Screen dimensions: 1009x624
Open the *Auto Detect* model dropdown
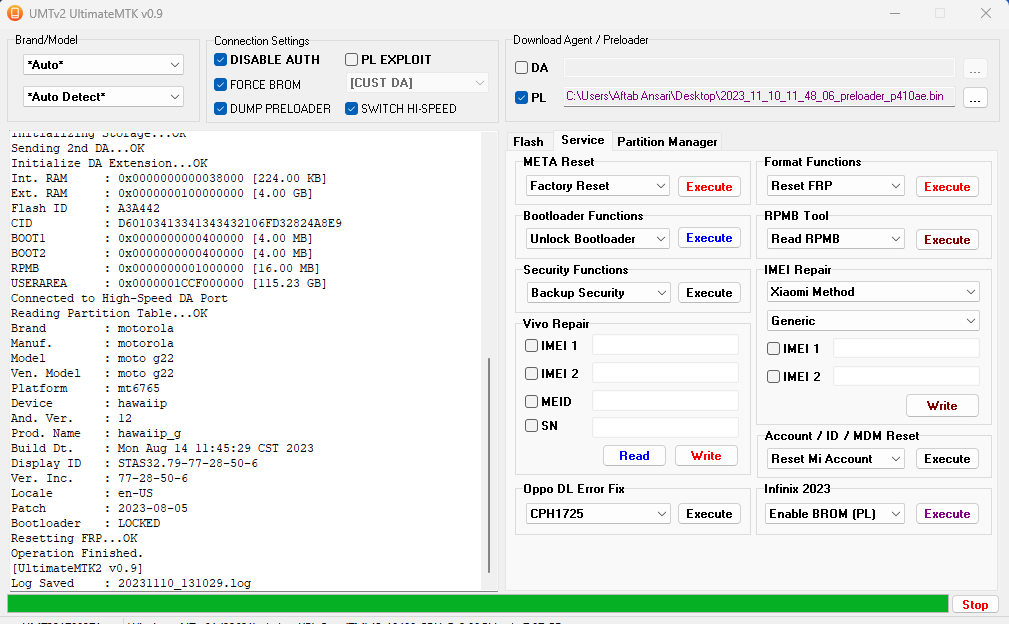103,96
